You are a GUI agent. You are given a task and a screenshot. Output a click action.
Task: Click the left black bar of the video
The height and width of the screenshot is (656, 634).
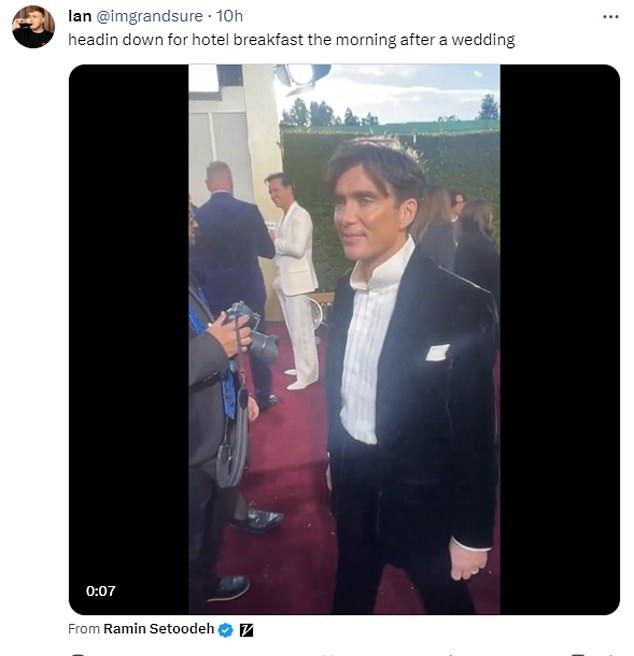[x=128, y=339]
